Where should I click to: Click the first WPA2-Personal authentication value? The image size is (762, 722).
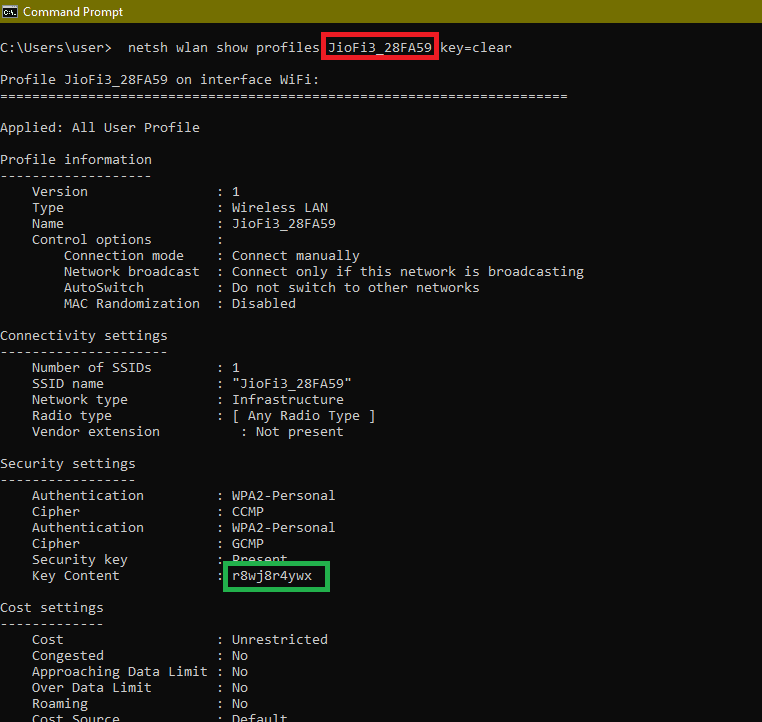[x=283, y=496]
